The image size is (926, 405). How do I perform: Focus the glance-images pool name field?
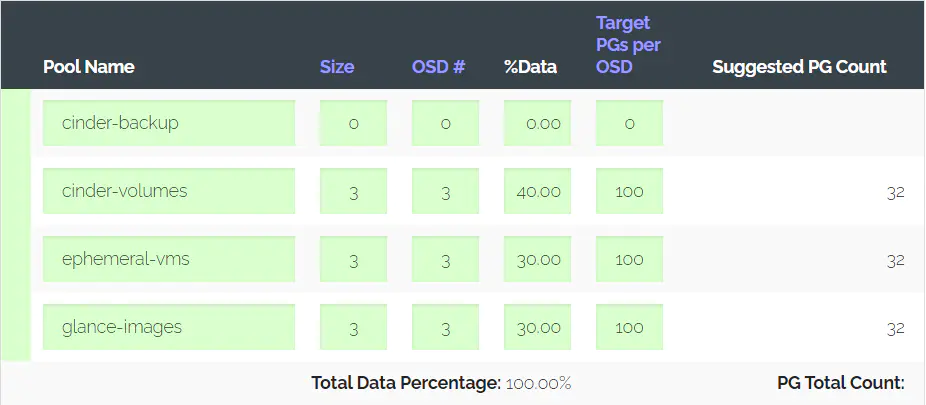pos(168,327)
